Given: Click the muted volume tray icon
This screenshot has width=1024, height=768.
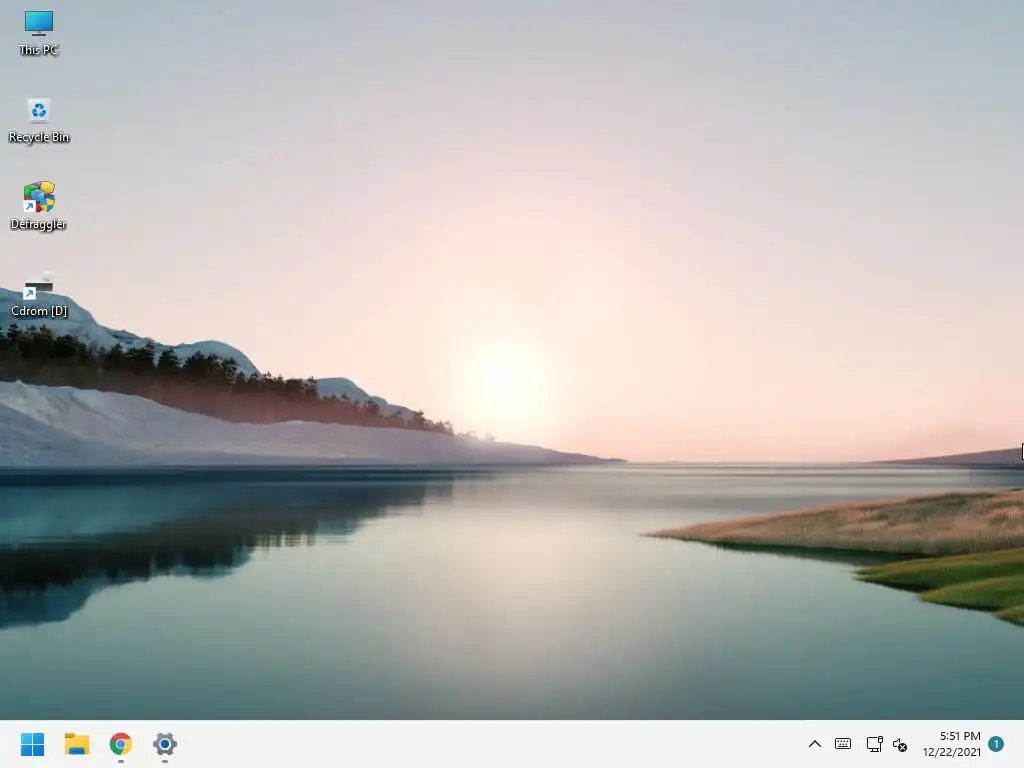Looking at the screenshot, I should [x=900, y=744].
